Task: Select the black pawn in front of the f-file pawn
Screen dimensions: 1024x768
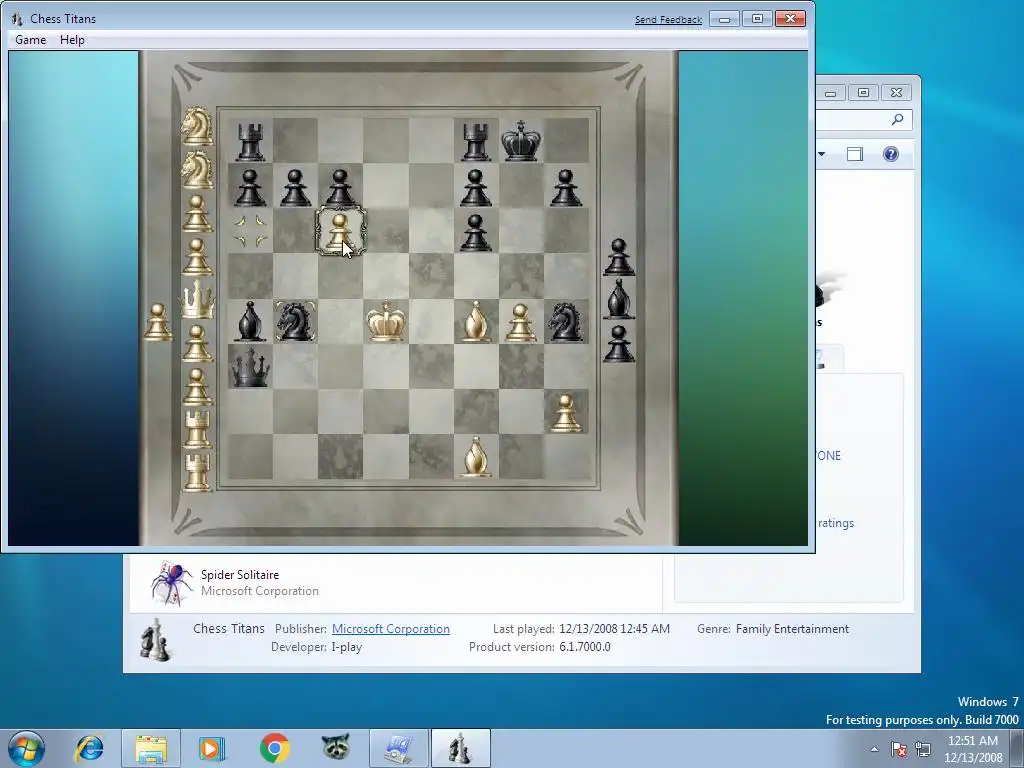Action: [476, 232]
